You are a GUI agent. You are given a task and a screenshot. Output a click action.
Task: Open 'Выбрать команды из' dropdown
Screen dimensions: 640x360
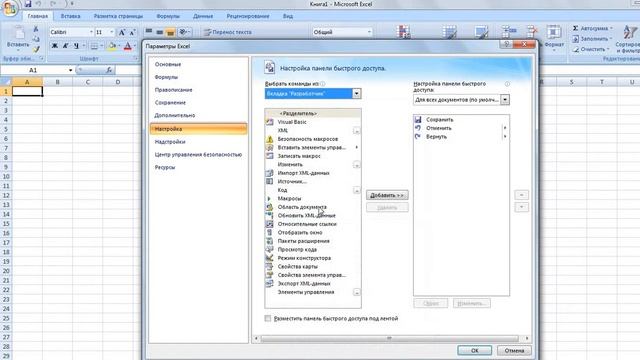pyautogui.click(x=356, y=93)
